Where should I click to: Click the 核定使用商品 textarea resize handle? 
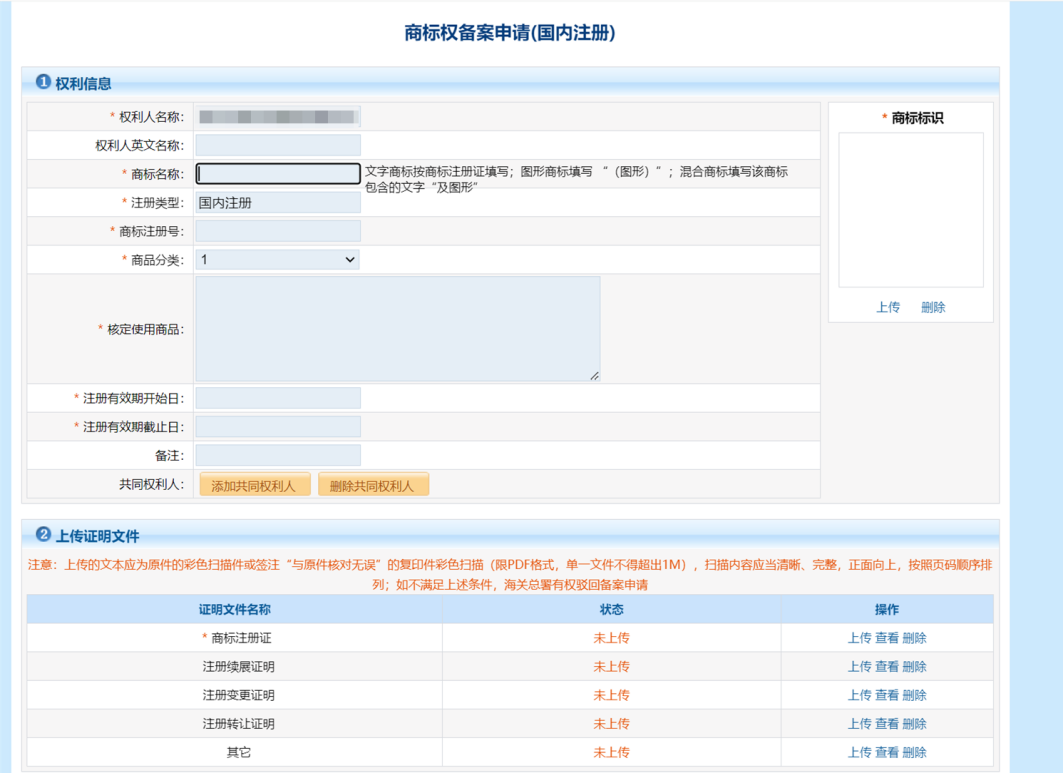point(595,376)
